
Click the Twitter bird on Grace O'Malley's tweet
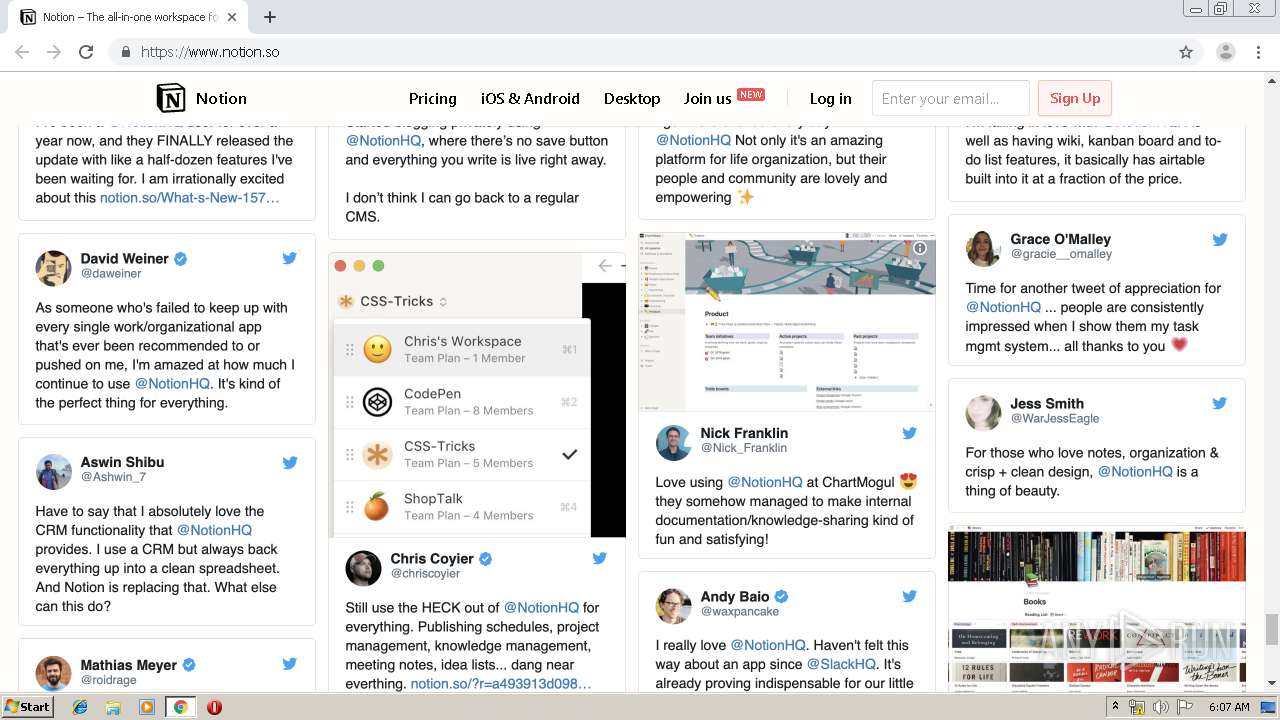click(x=1219, y=240)
